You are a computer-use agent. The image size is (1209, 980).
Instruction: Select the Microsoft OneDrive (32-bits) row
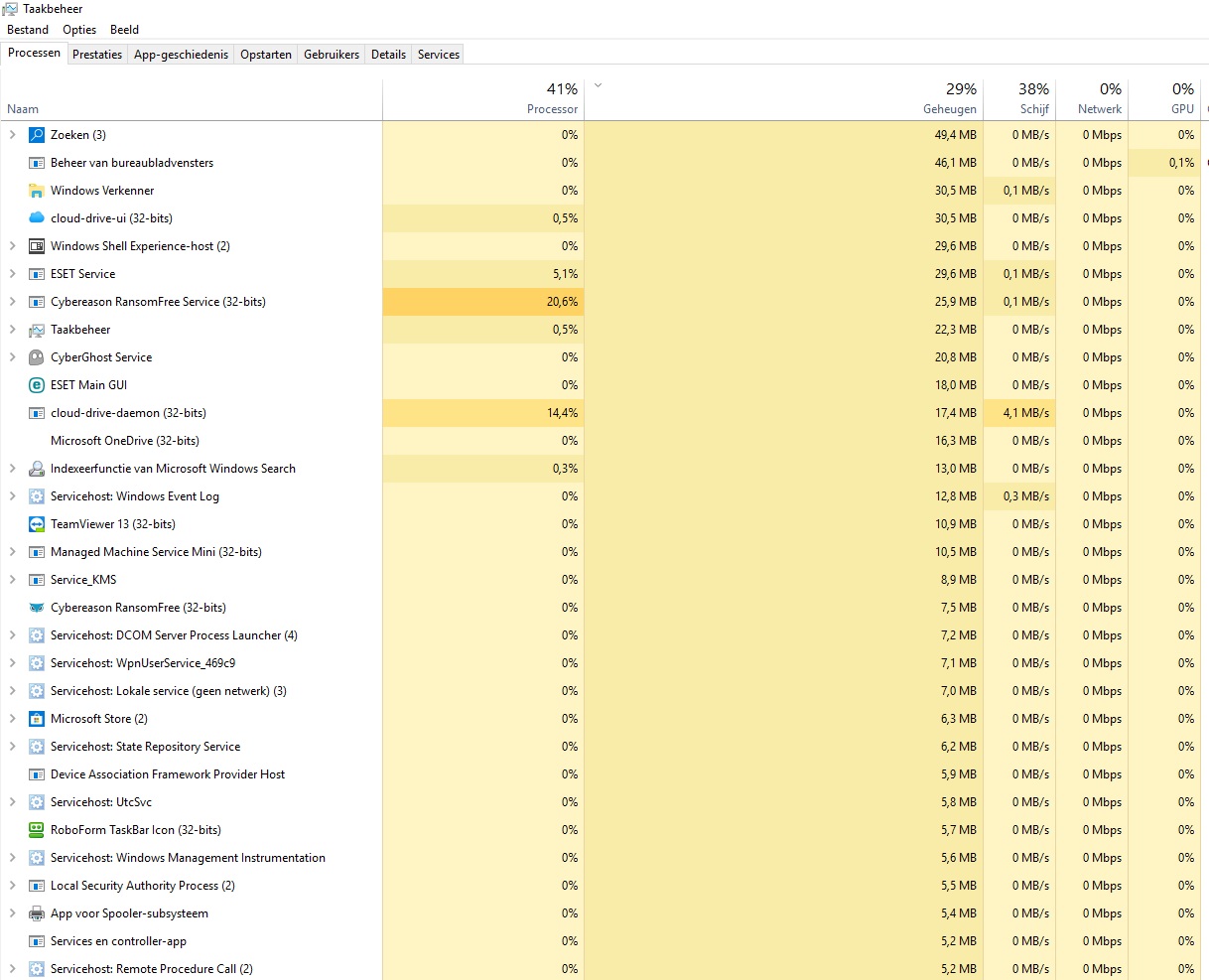tap(125, 441)
